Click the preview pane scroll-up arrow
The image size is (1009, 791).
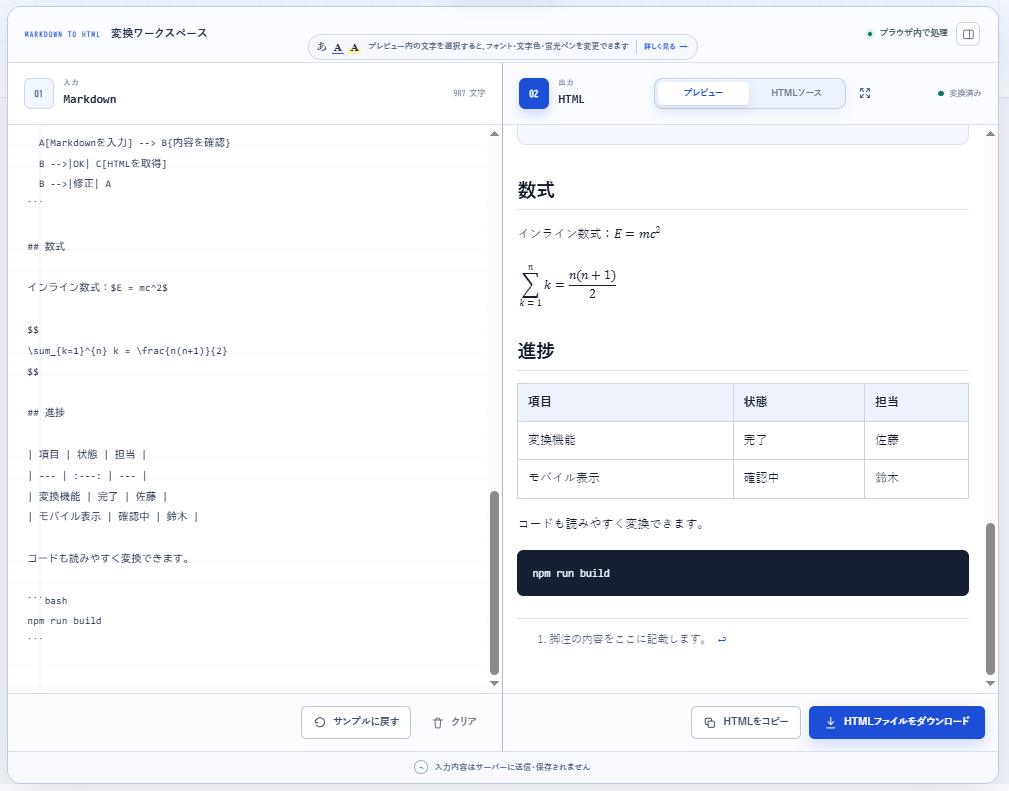(x=990, y=134)
